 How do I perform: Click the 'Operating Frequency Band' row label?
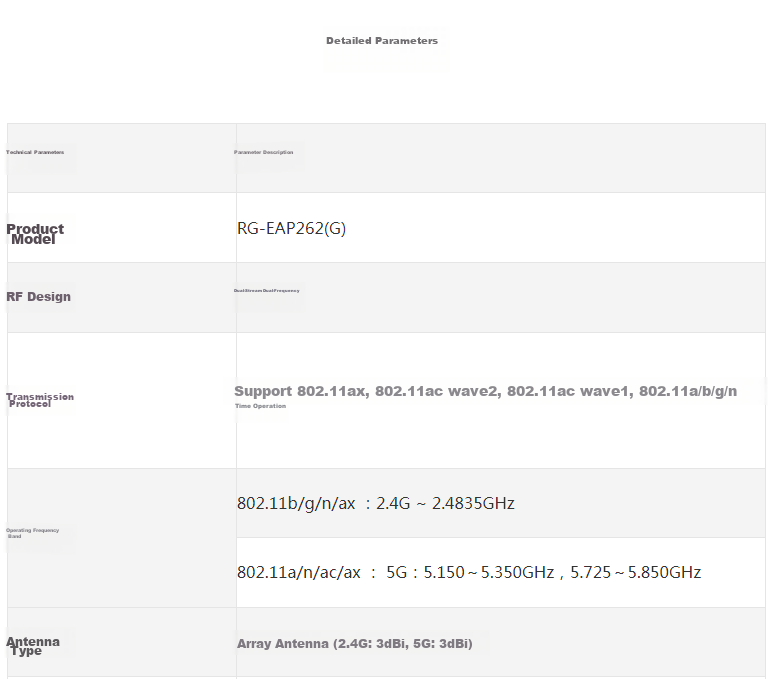33,533
